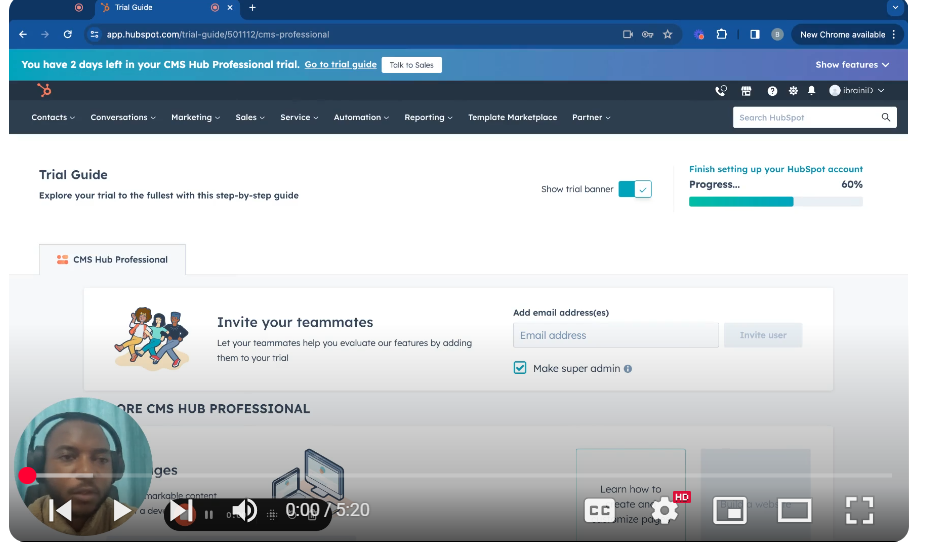This screenshot has width=931, height=551.
Task: Click the Talk to Sales button
Action: point(411,65)
